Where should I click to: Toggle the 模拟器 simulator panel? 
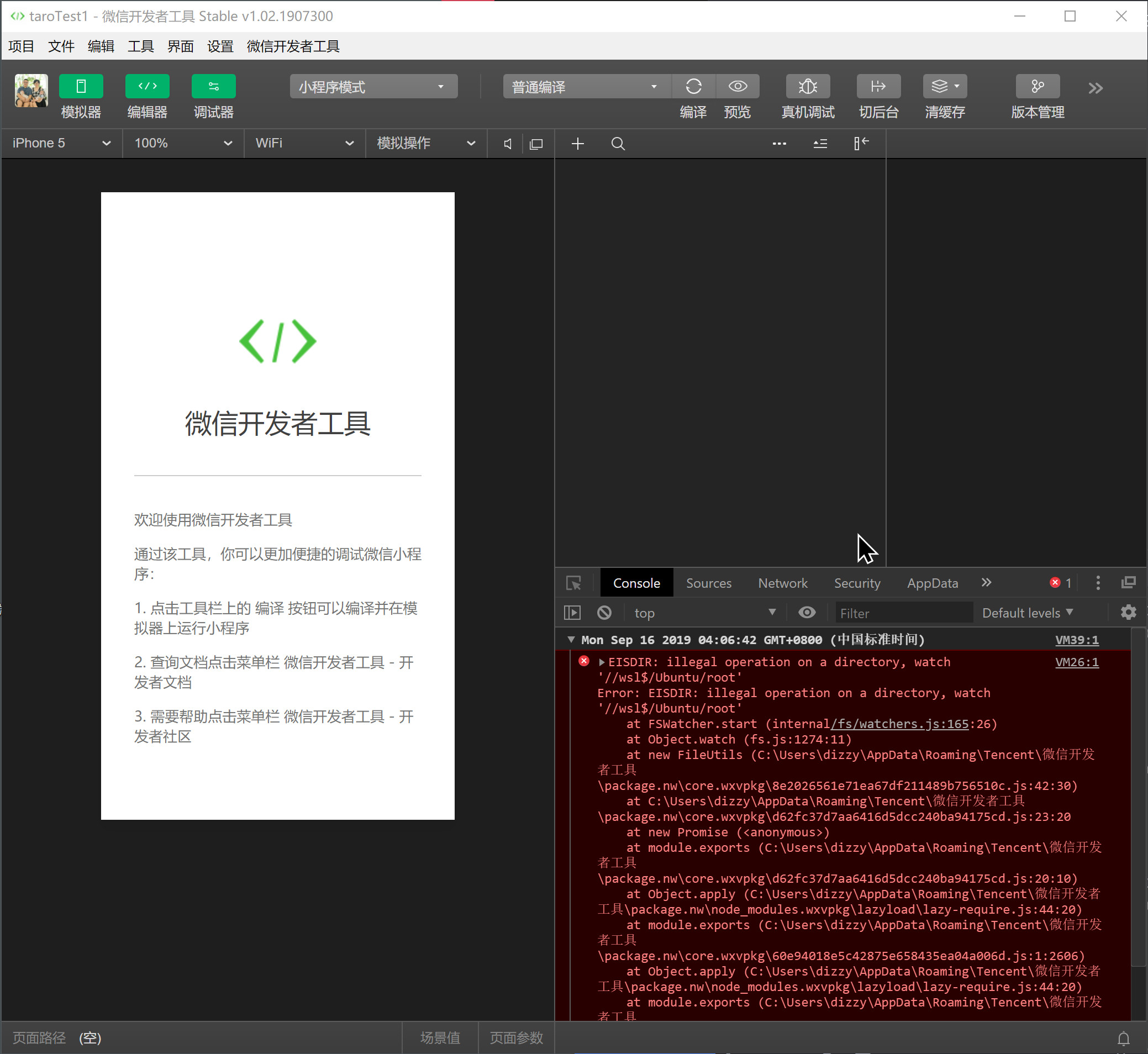coord(81,86)
